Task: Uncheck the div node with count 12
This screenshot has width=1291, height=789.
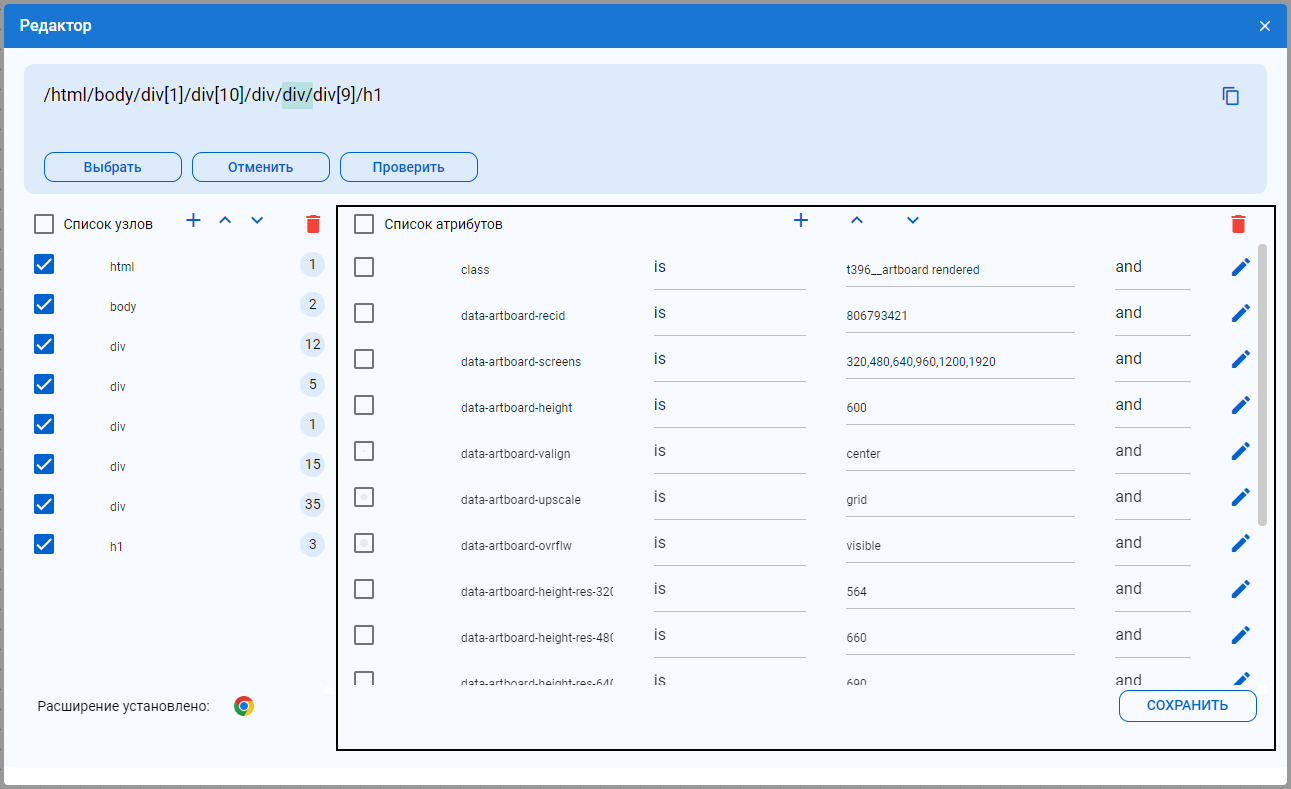Action: click(x=44, y=344)
